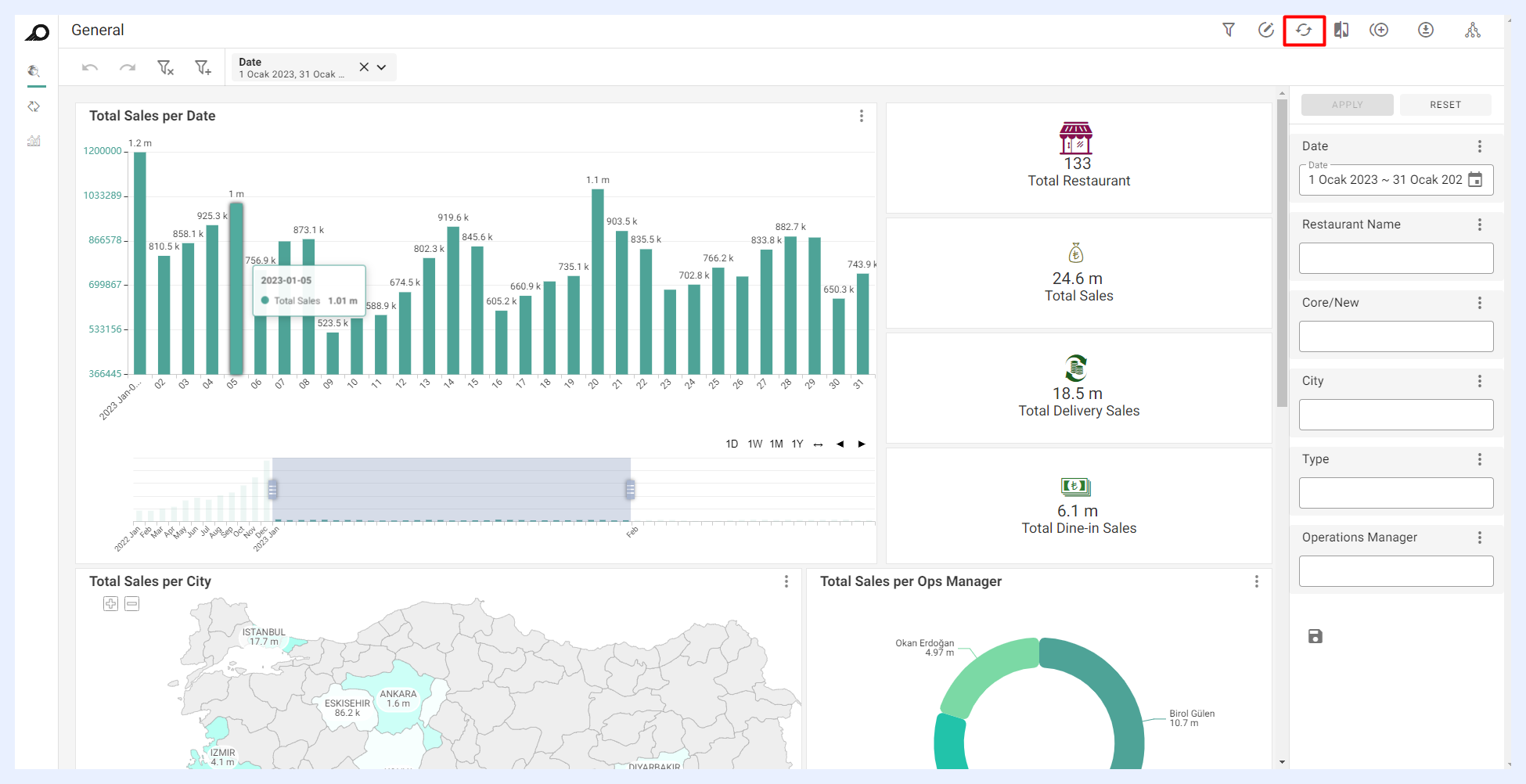Open Core/New filter options menu
The image size is (1526, 784).
point(1480,303)
